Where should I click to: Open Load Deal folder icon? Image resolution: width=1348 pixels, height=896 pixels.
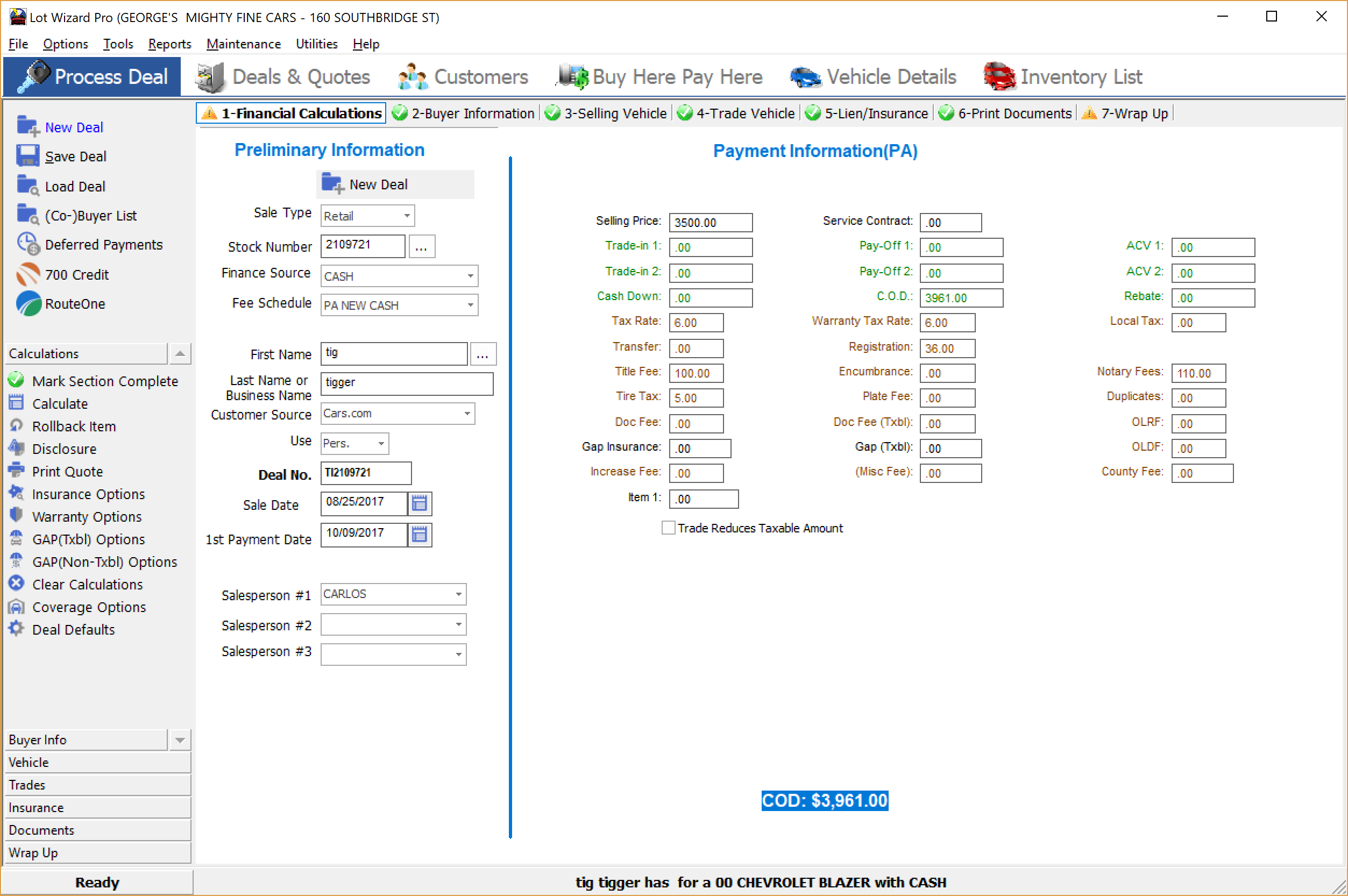pyautogui.click(x=27, y=186)
